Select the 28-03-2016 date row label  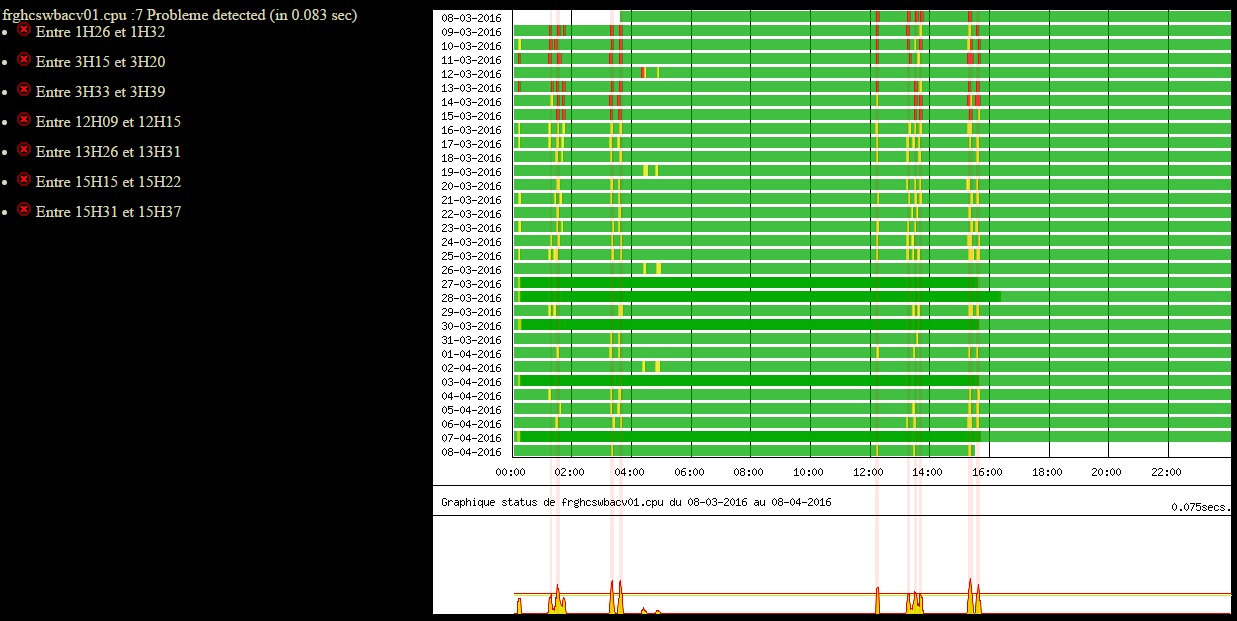click(x=472, y=298)
